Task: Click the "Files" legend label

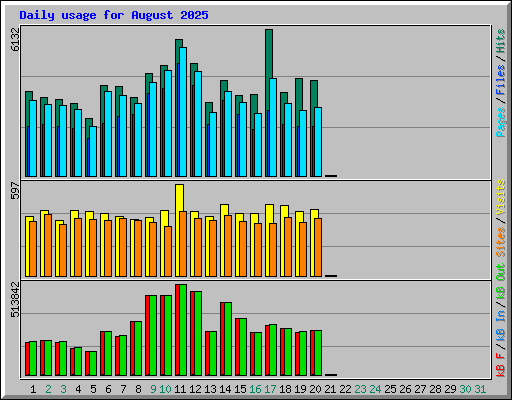Action: pyautogui.click(x=501, y=79)
